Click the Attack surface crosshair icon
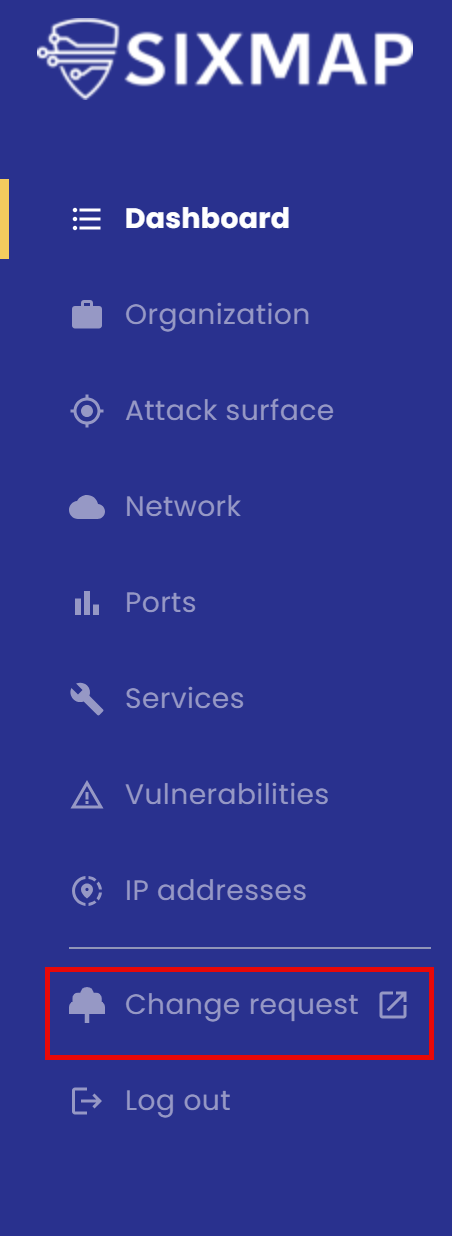 [87, 411]
